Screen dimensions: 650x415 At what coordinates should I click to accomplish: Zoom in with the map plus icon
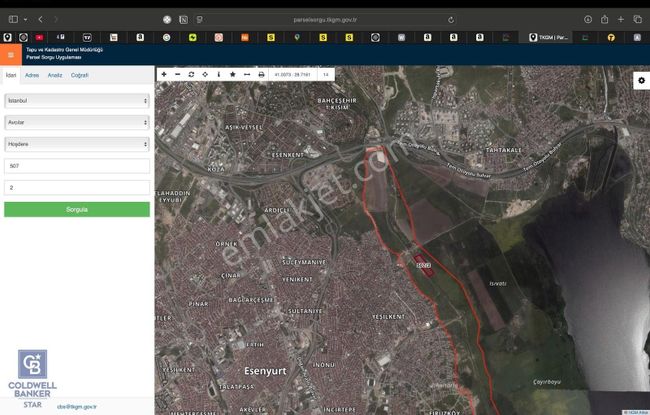click(x=164, y=74)
